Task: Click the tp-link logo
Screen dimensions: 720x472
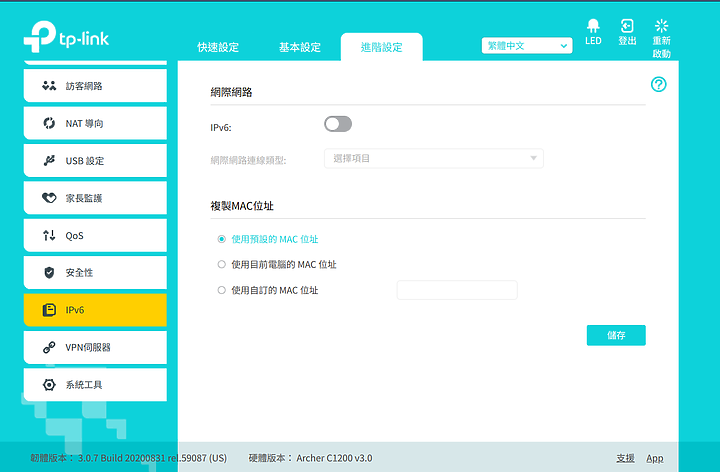Action: (66, 37)
